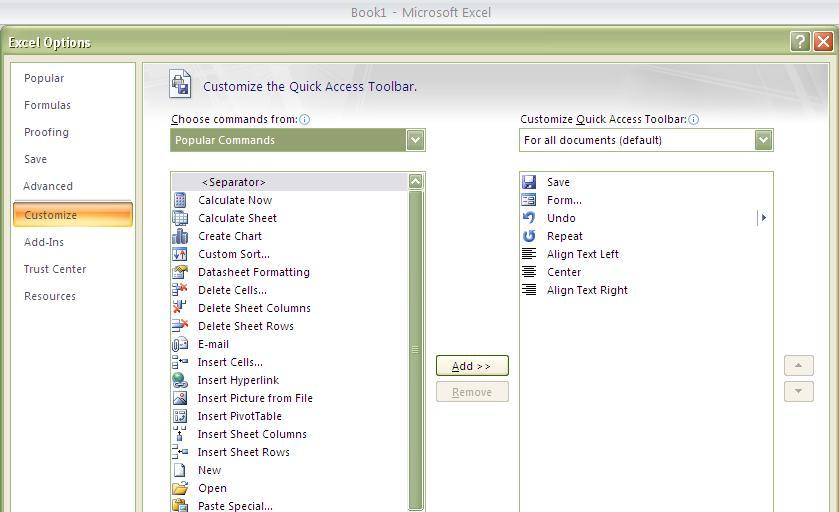Select the Insert PivotTable icon
Image resolution: width=839 pixels, height=512 pixels.
click(x=180, y=416)
